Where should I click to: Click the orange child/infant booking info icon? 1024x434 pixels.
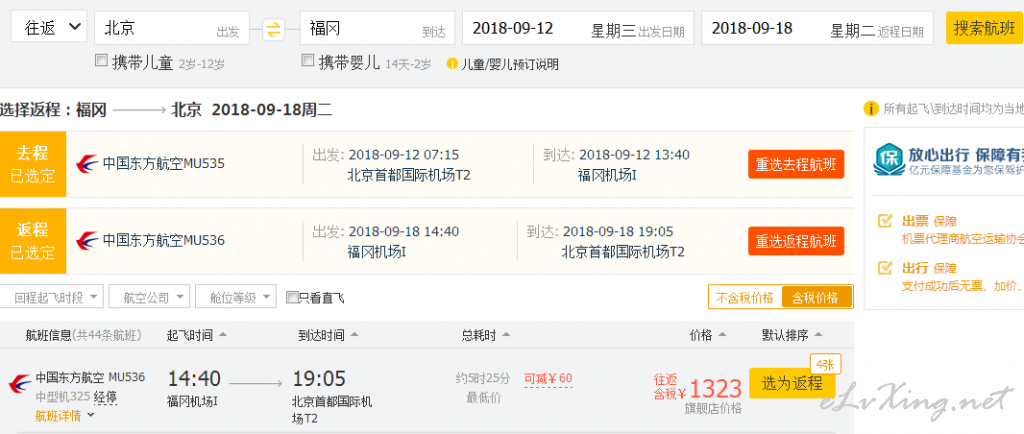pyautogui.click(x=452, y=64)
